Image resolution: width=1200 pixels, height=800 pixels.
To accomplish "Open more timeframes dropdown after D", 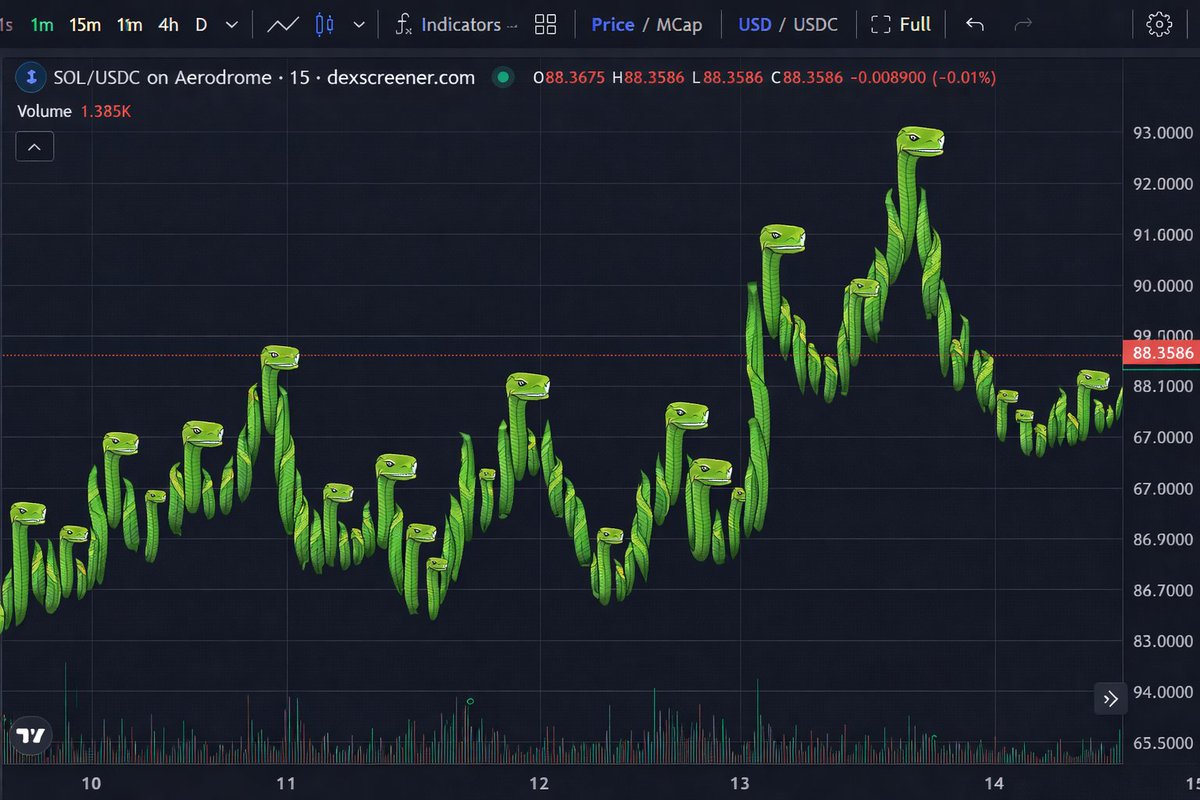I will 232,24.
